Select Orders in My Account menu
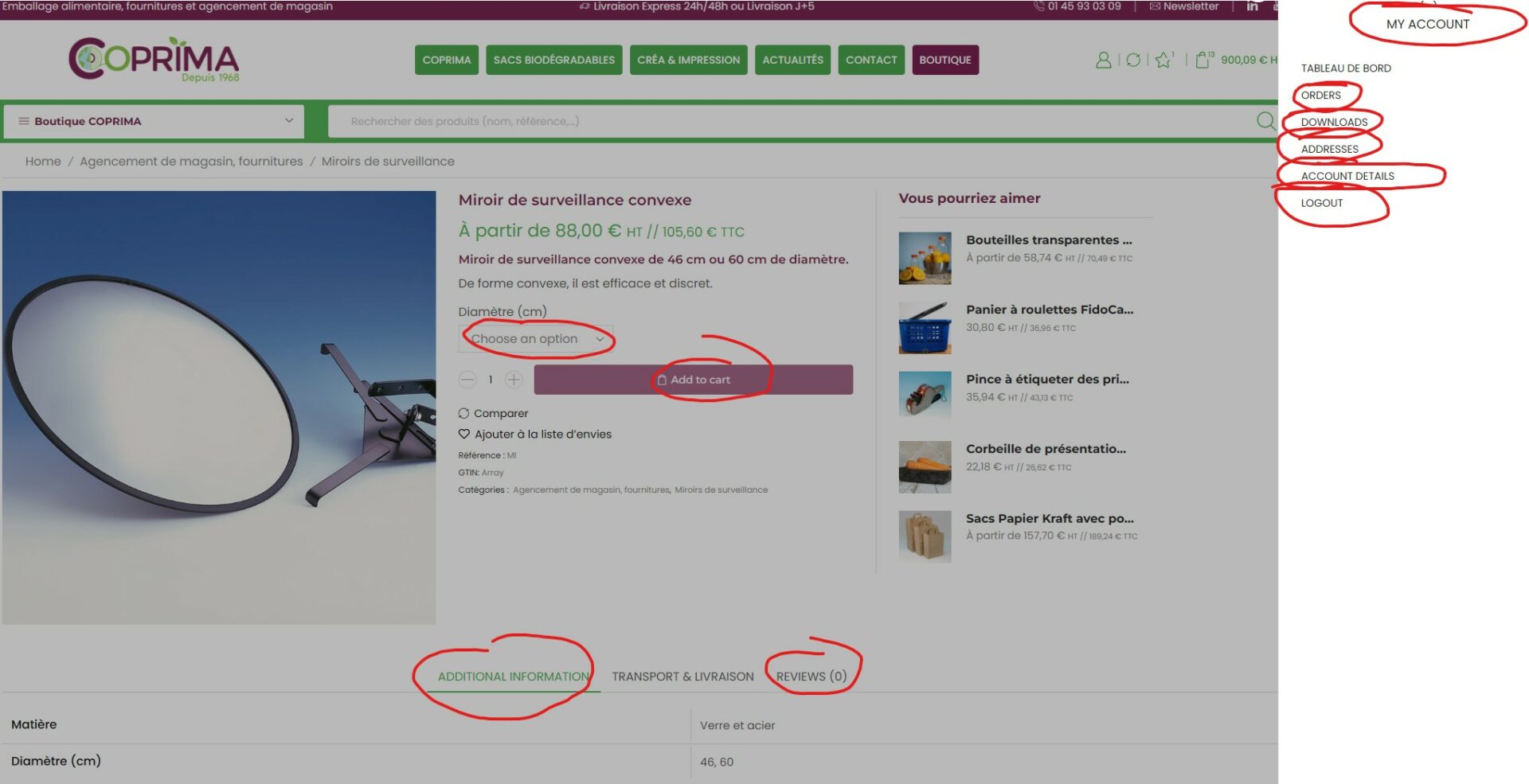The image size is (1529, 784). click(x=1320, y=96)
